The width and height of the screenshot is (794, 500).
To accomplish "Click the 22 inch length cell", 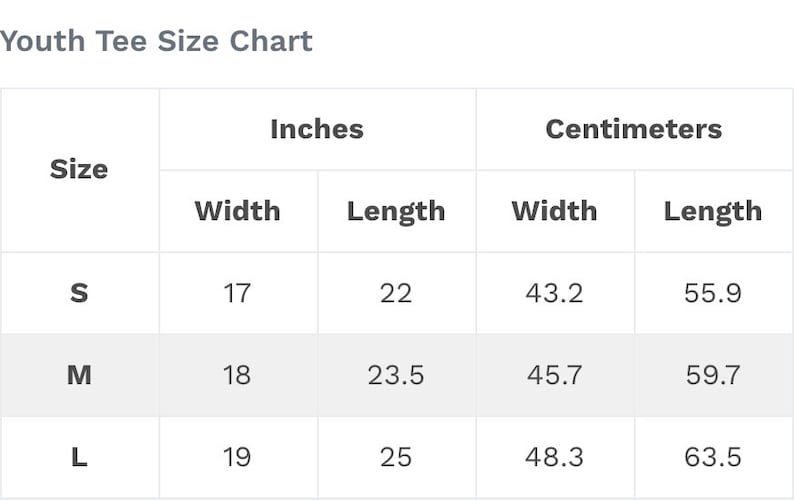I will click(x=396, y=293).
